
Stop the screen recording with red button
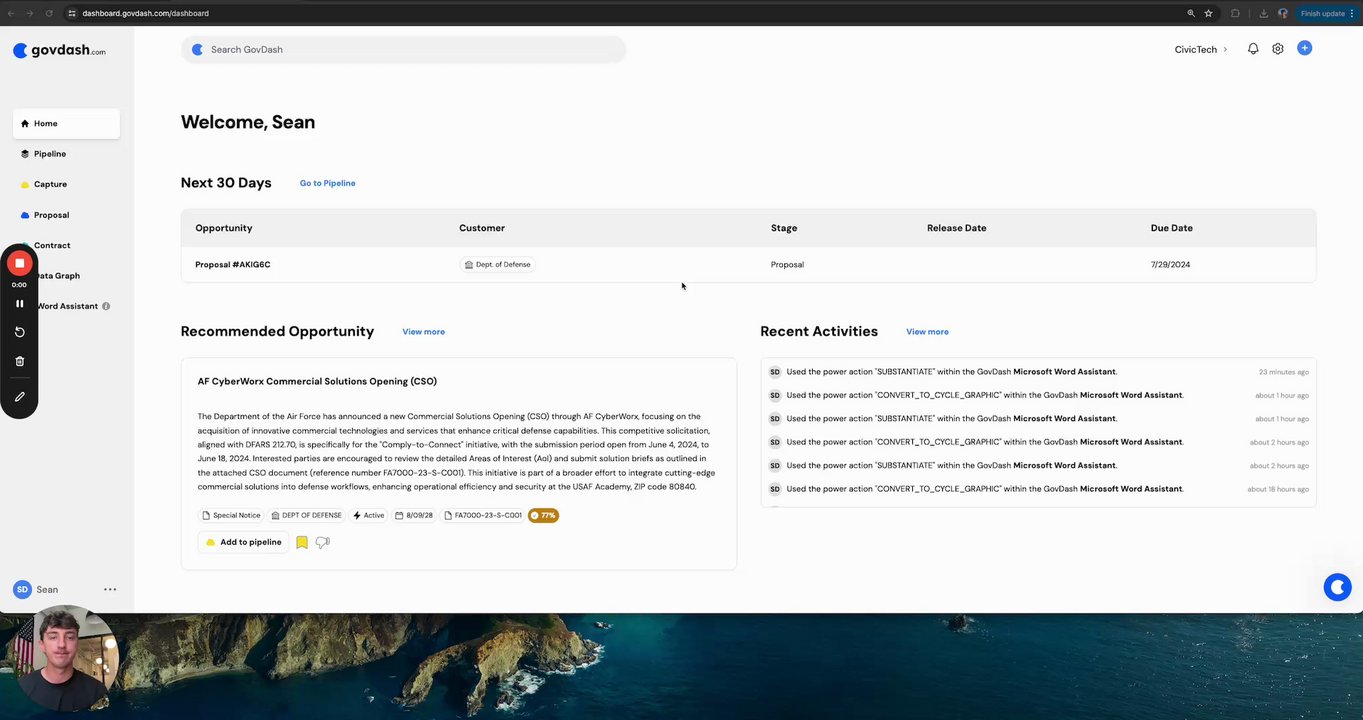[x=19, y=263]
